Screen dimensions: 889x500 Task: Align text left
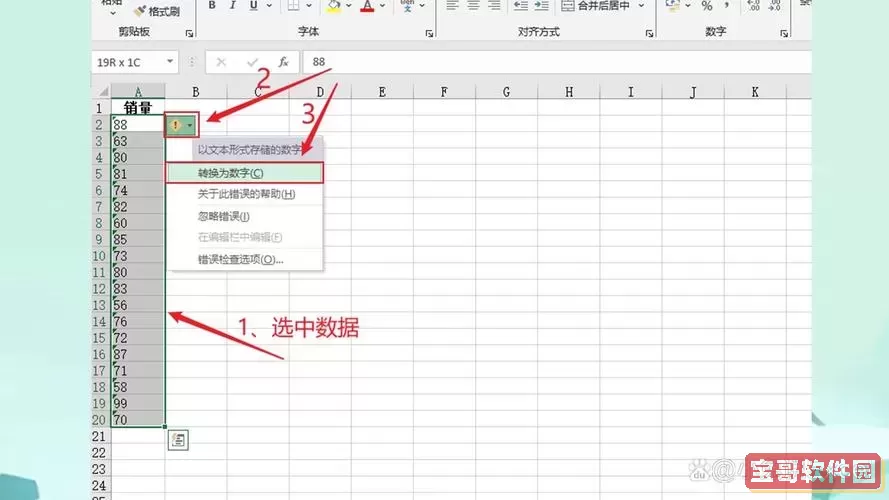(x=452, y=6)
